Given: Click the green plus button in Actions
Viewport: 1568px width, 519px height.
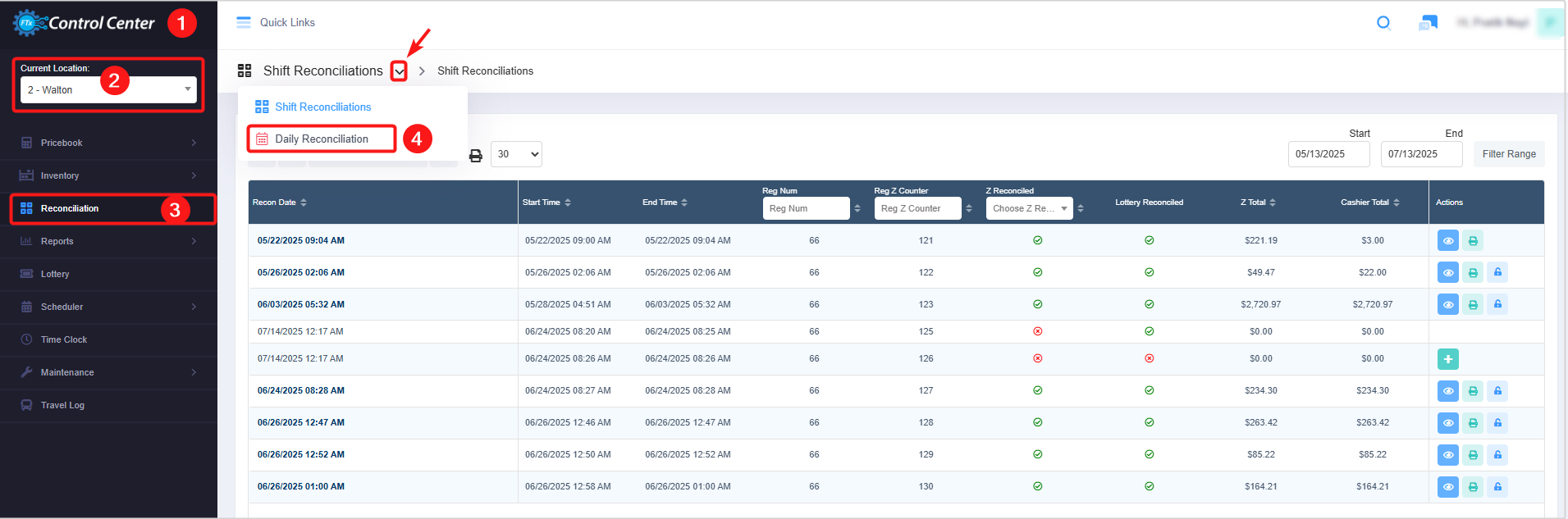Looking at the screenshot, I should 1447,359.
